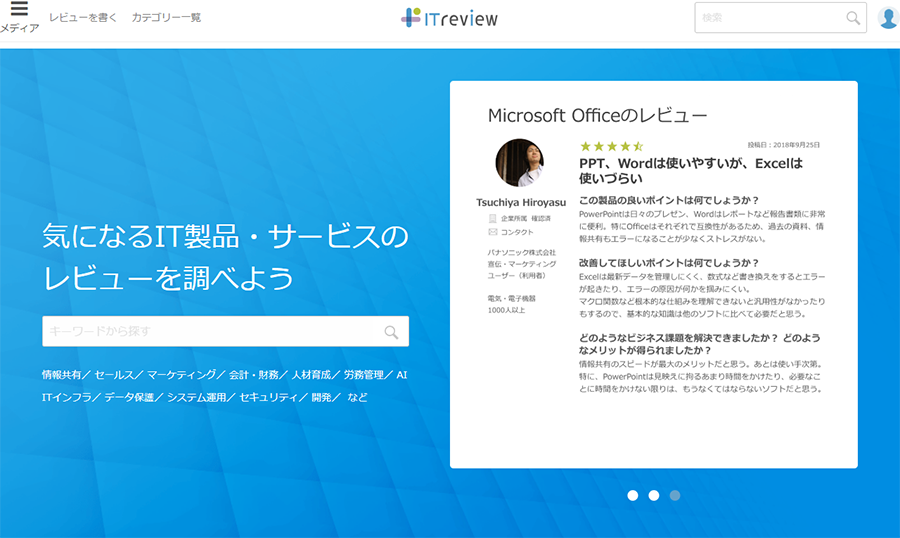The image size is (900, 538).
Task: Select the 会計・財務 category link
Action: coord(254,375)
